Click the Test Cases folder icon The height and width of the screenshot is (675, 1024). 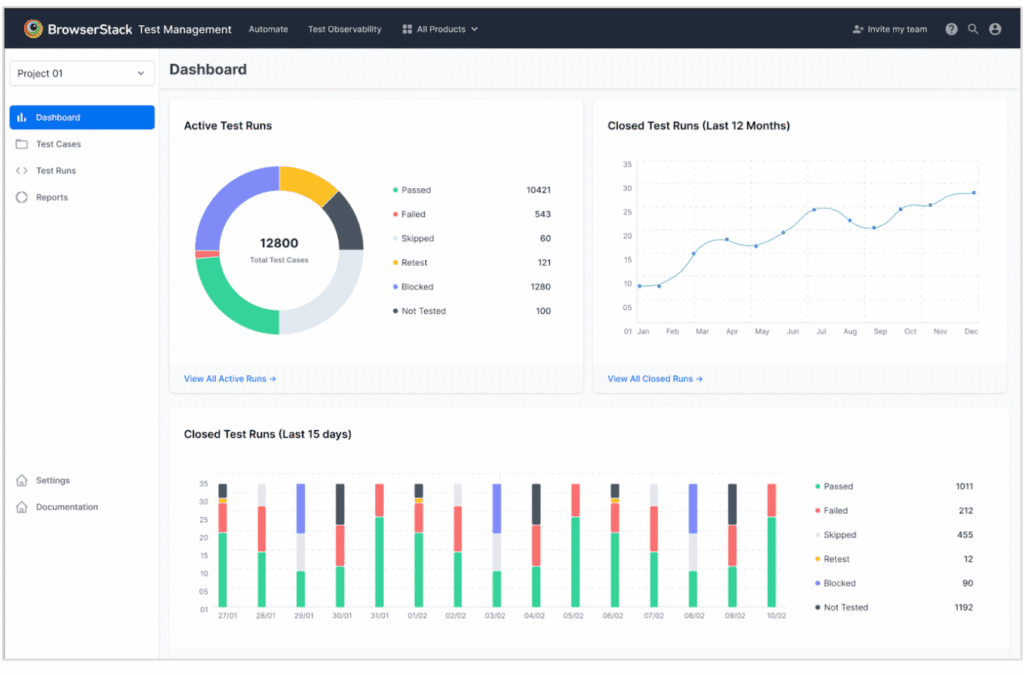22,144
